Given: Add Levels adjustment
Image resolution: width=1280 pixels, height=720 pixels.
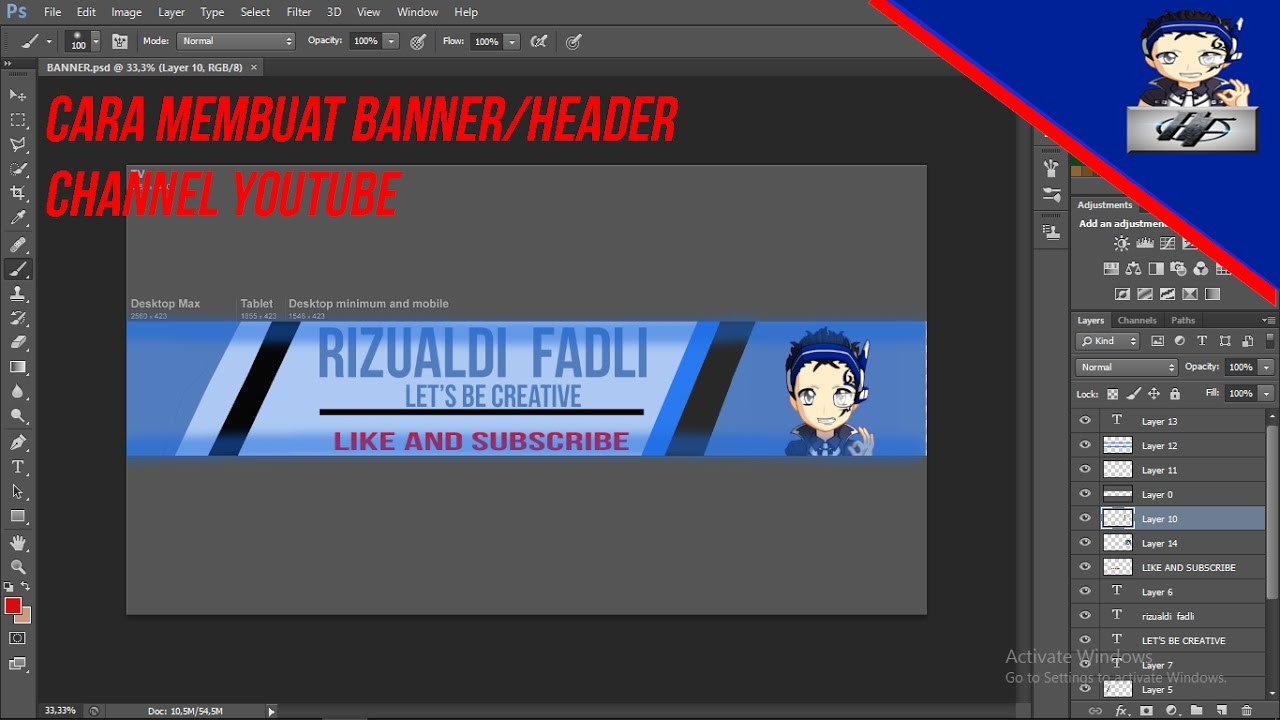Looking at the screenshot, I should click(1144, 243).
